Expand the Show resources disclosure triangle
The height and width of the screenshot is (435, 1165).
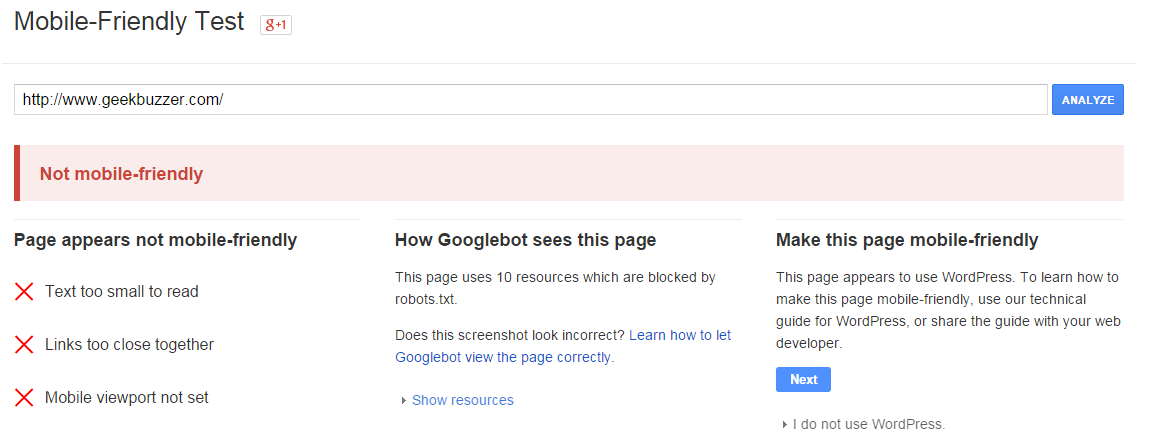(x=403, y=401)
